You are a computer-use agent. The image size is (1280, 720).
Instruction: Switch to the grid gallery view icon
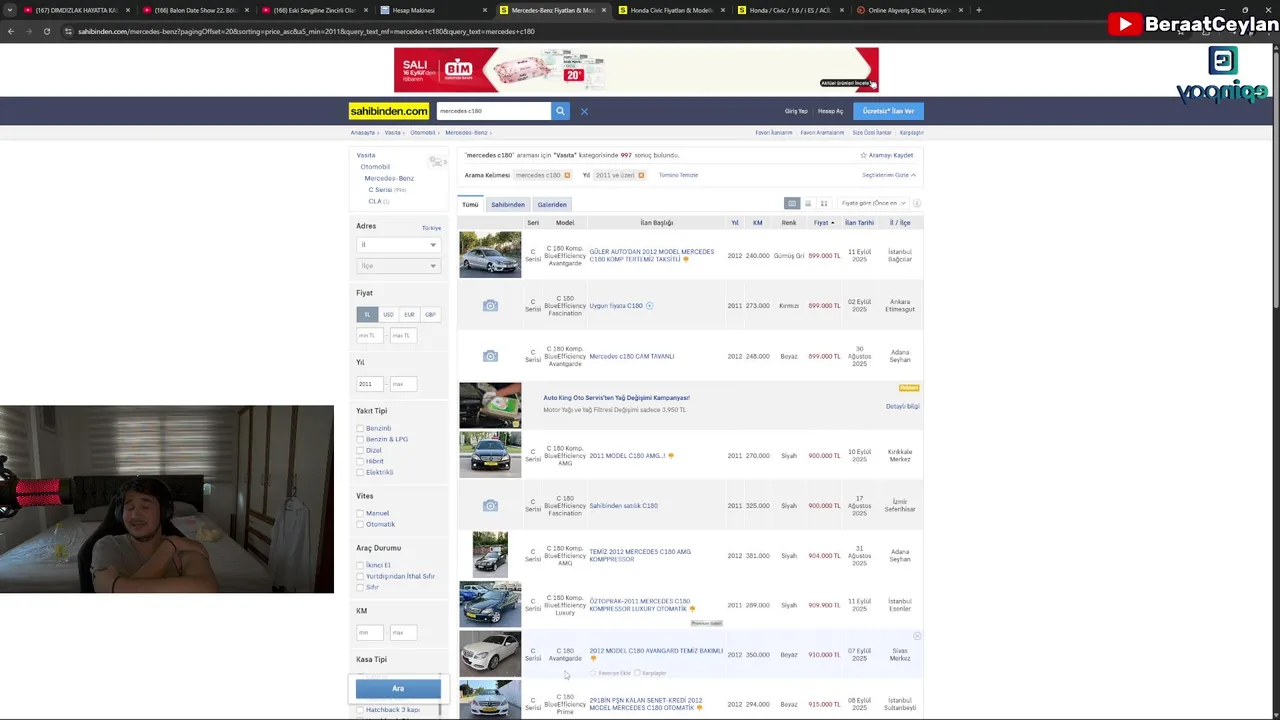pos(824,204)
